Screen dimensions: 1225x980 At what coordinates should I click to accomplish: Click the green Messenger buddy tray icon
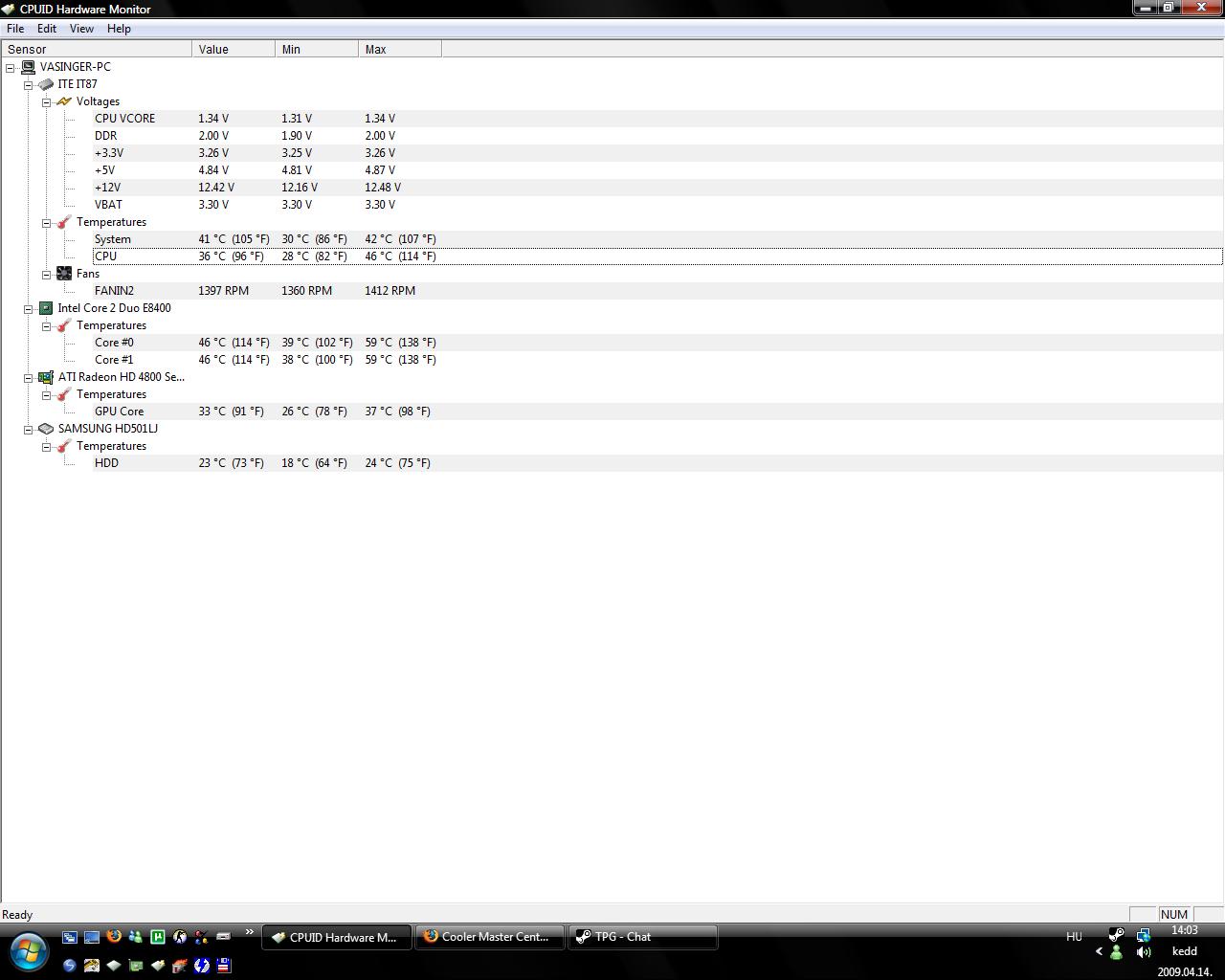(x=1116, y=952)
